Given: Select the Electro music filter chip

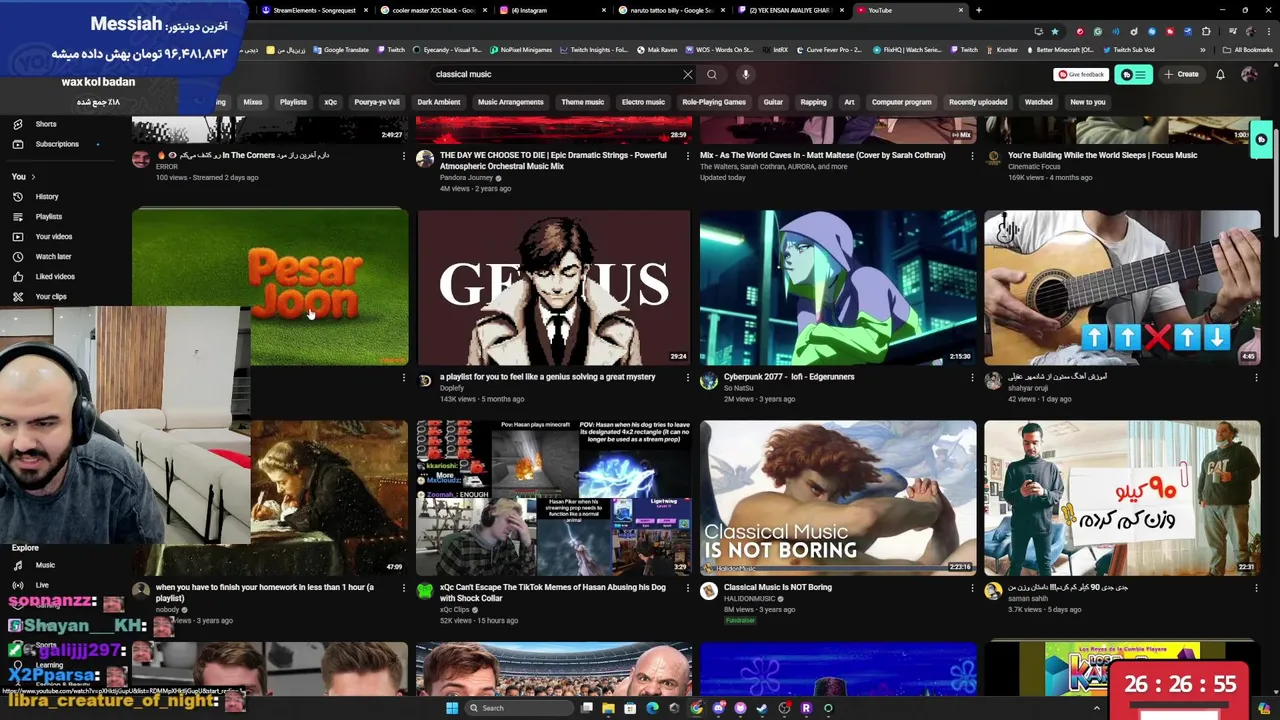Looking at the screenshot, I should 643,102.
